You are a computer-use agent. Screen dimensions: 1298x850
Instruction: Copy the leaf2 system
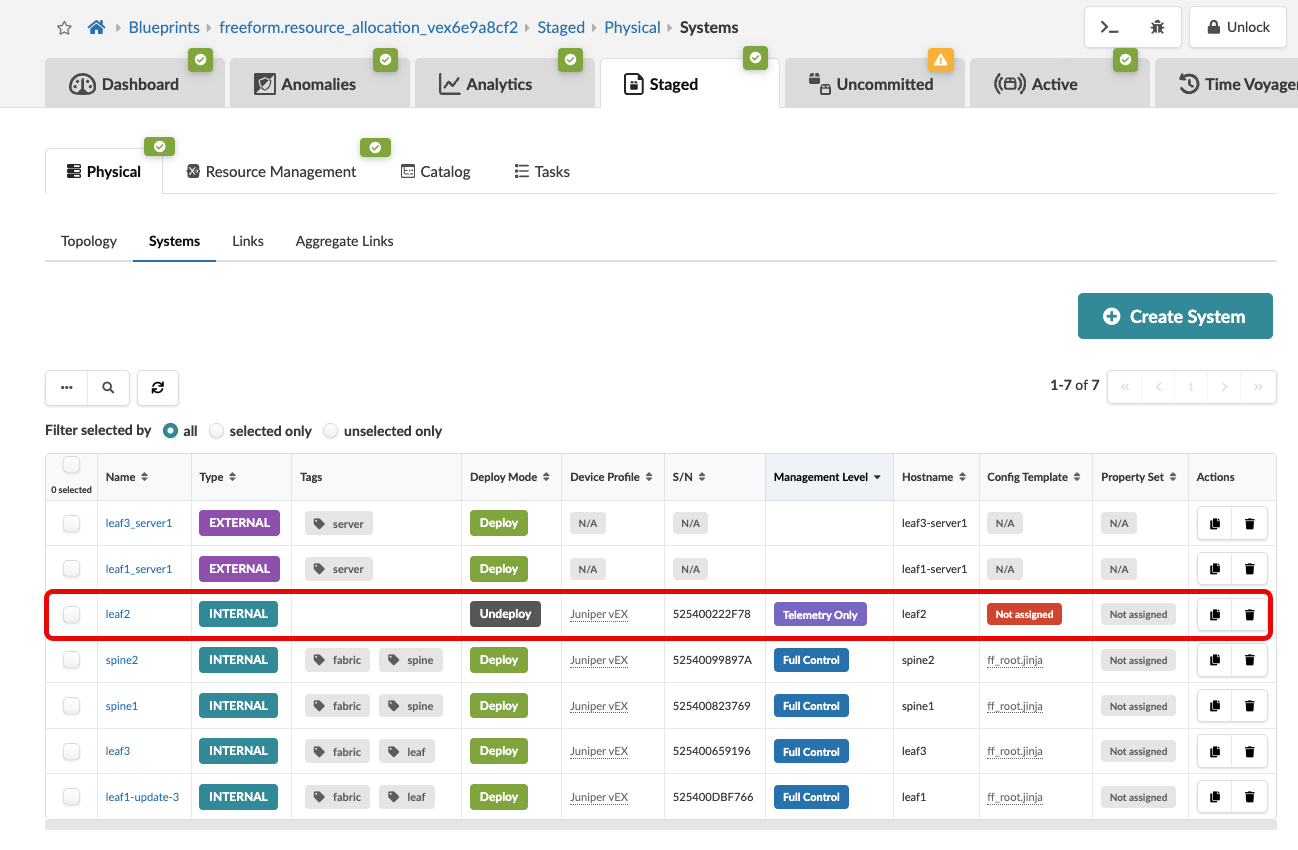point(1215,614)
